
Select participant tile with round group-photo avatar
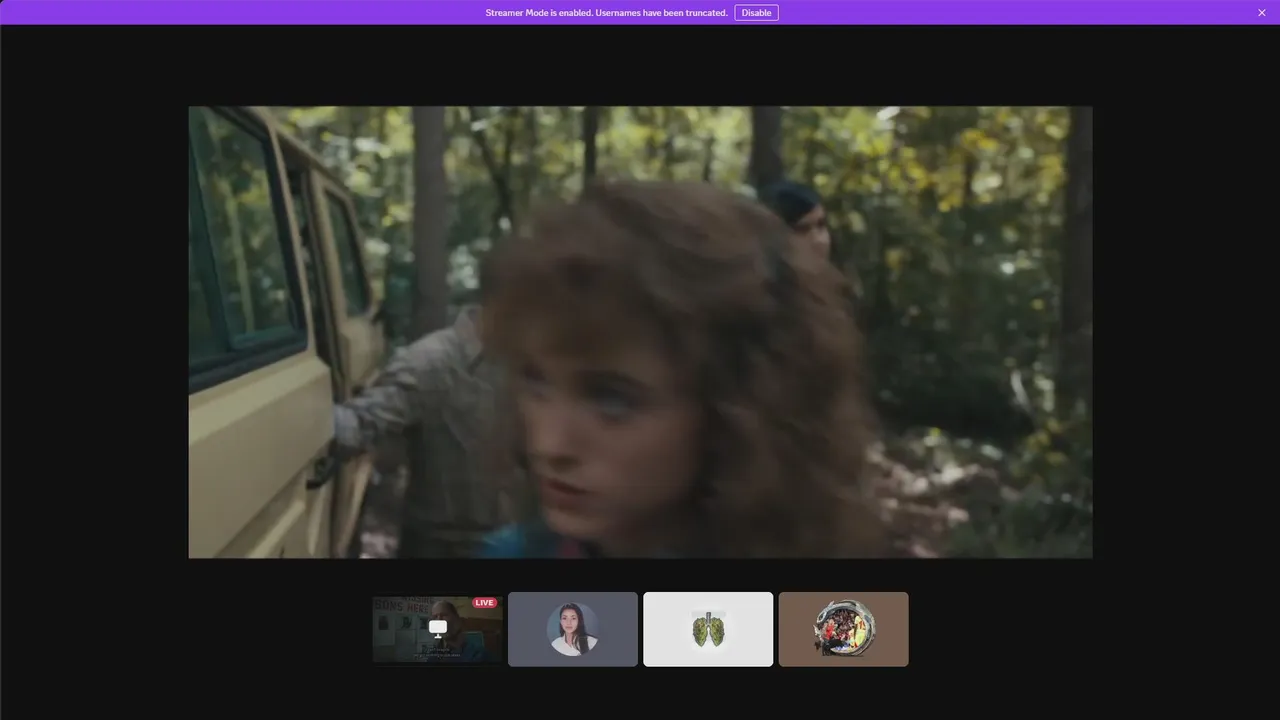844,629
